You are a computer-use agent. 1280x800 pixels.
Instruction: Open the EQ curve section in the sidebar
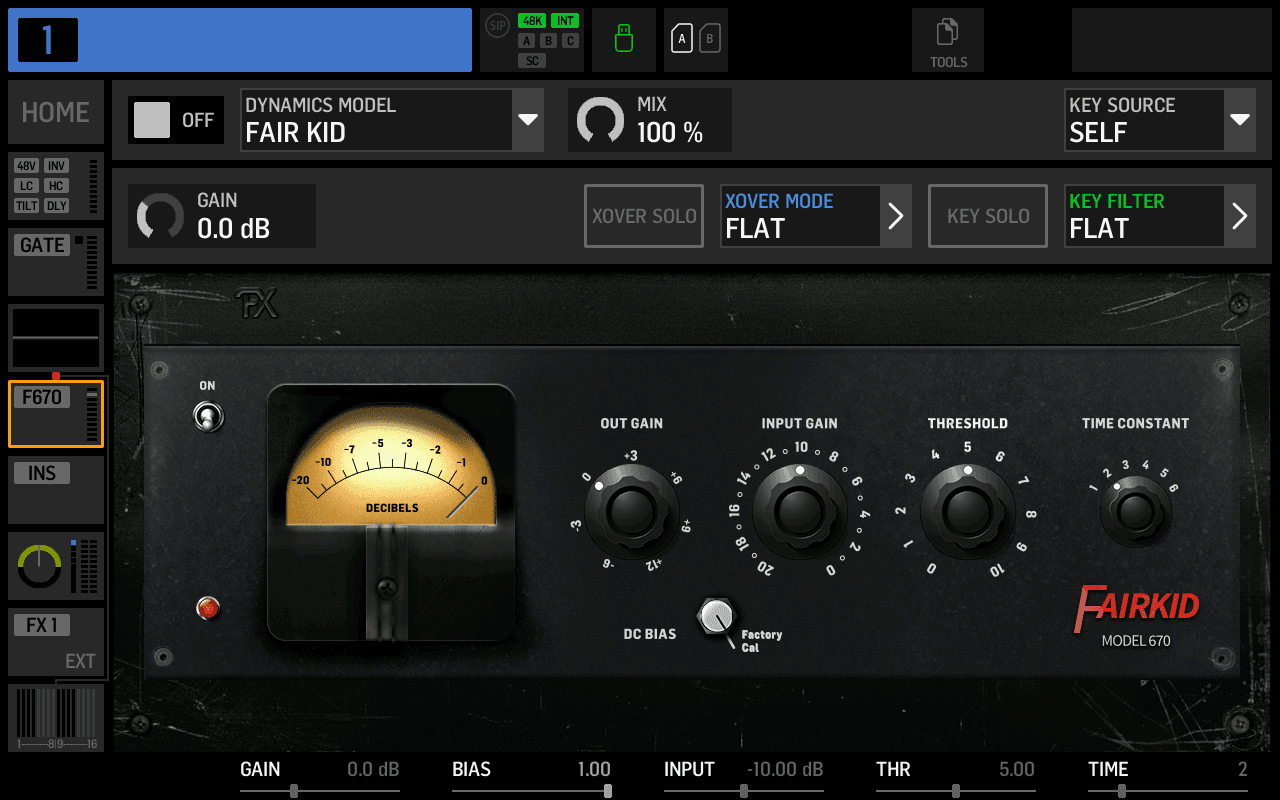[56, 338]
